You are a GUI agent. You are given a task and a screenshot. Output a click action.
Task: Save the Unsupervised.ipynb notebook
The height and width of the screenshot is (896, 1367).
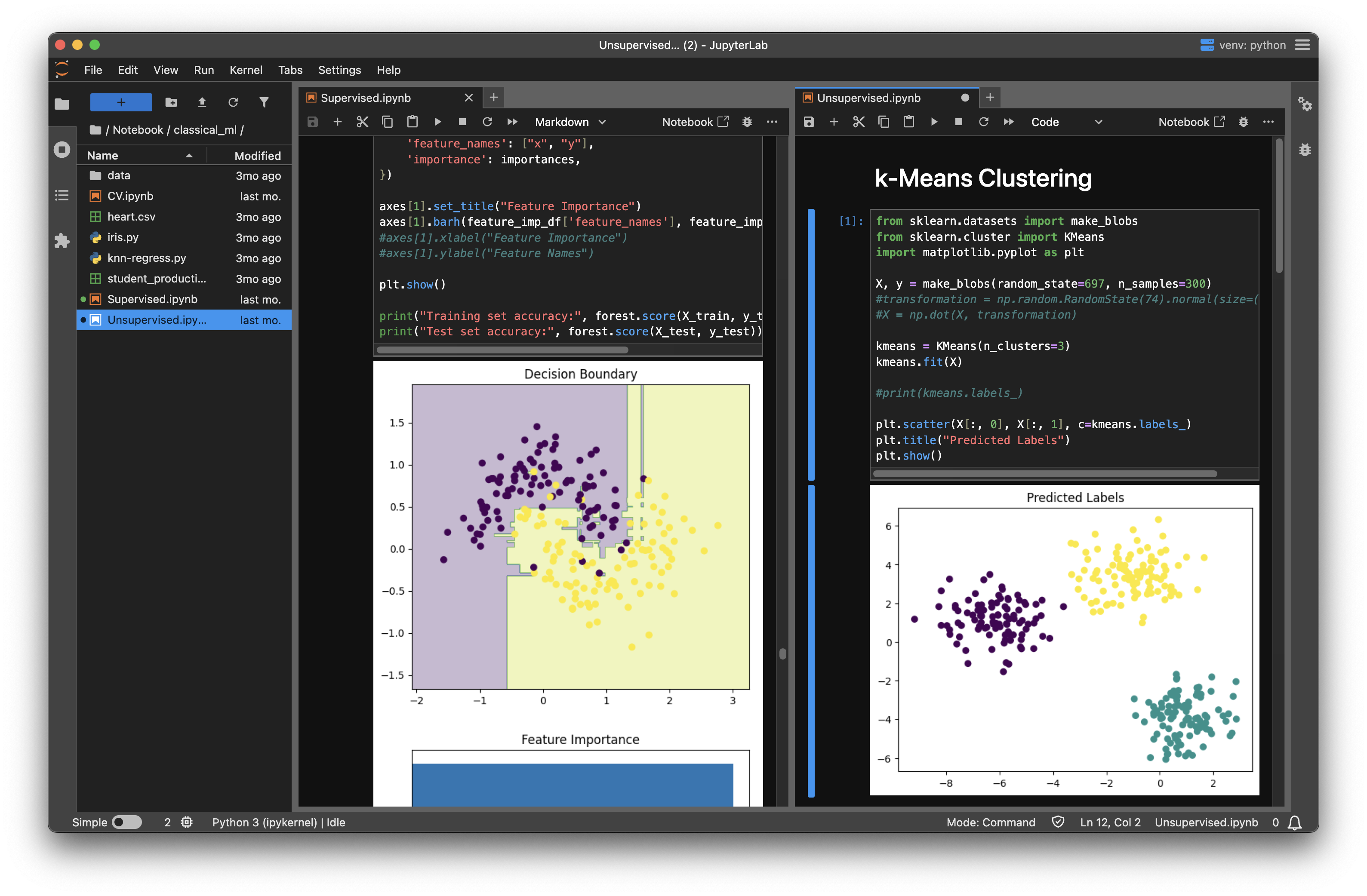pos(809,122)
